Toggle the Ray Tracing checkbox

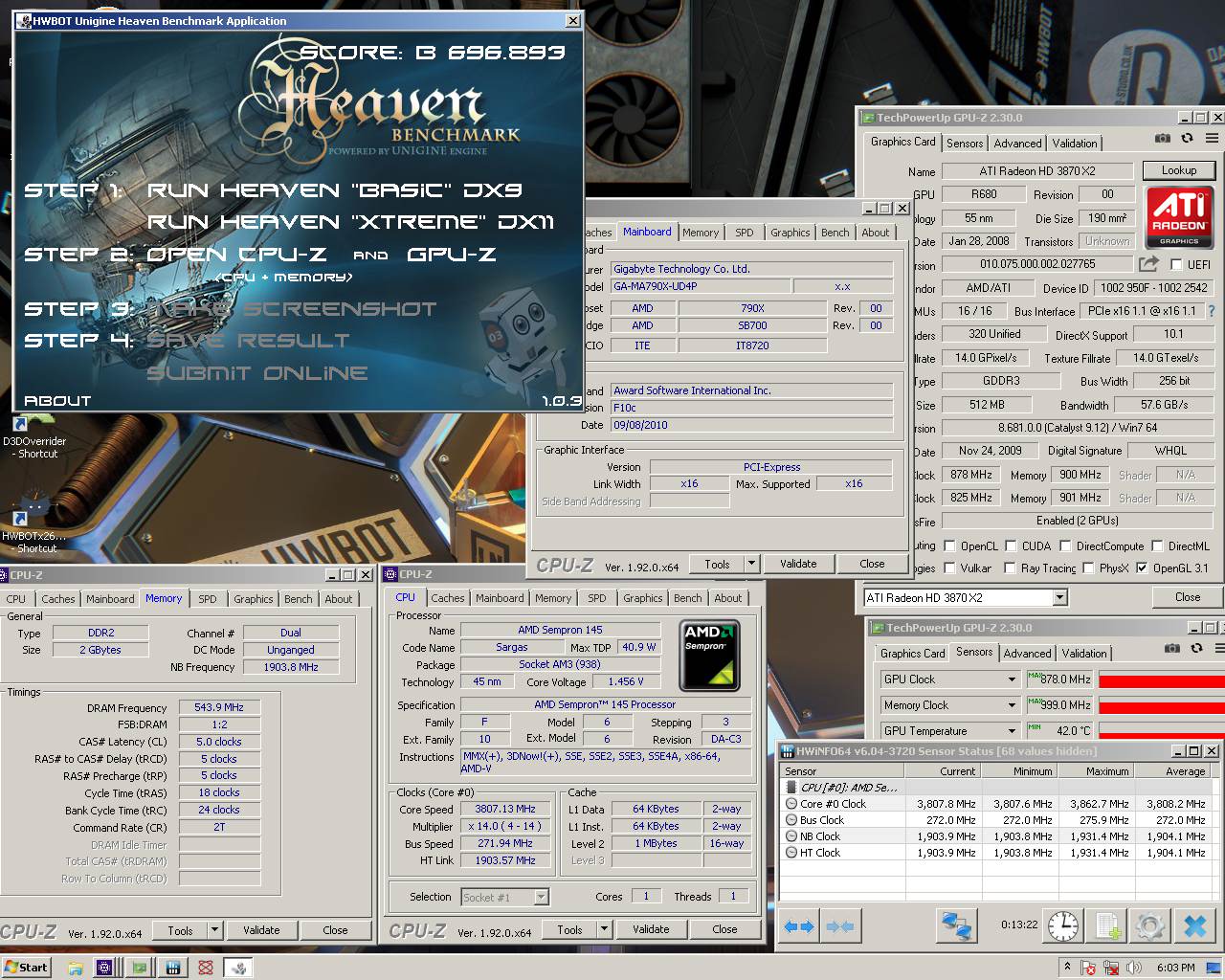click(x=1010, y=568)
